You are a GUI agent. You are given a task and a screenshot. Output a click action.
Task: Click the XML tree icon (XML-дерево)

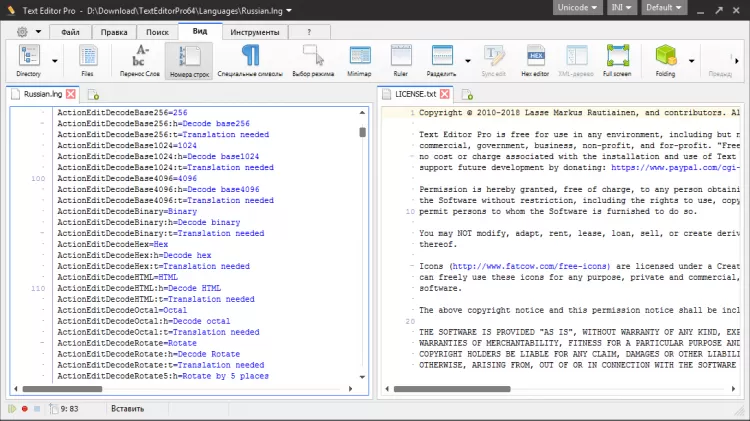click(x=576, y=60)
